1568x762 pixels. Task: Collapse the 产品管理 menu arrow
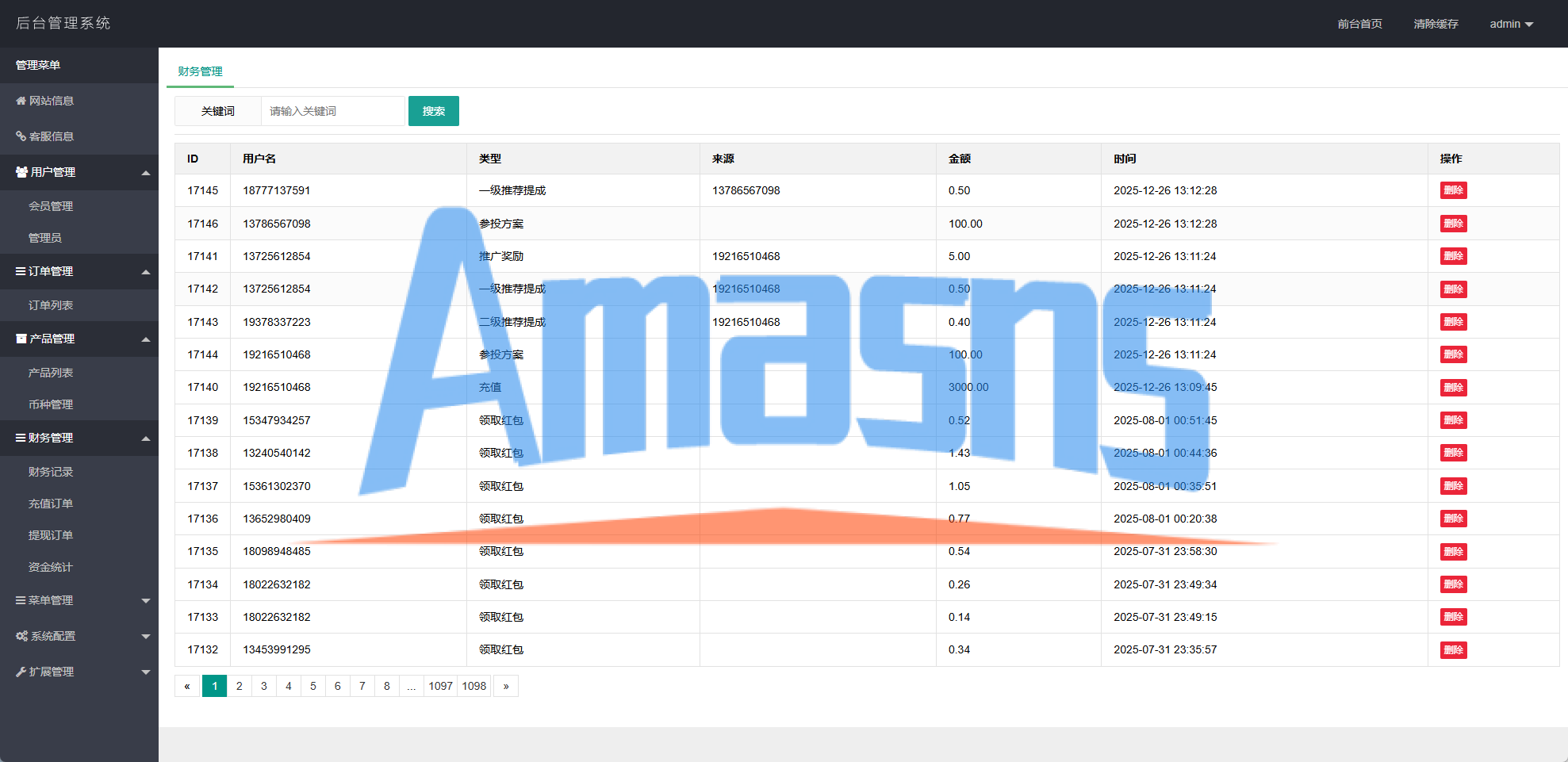coord(146,339)
